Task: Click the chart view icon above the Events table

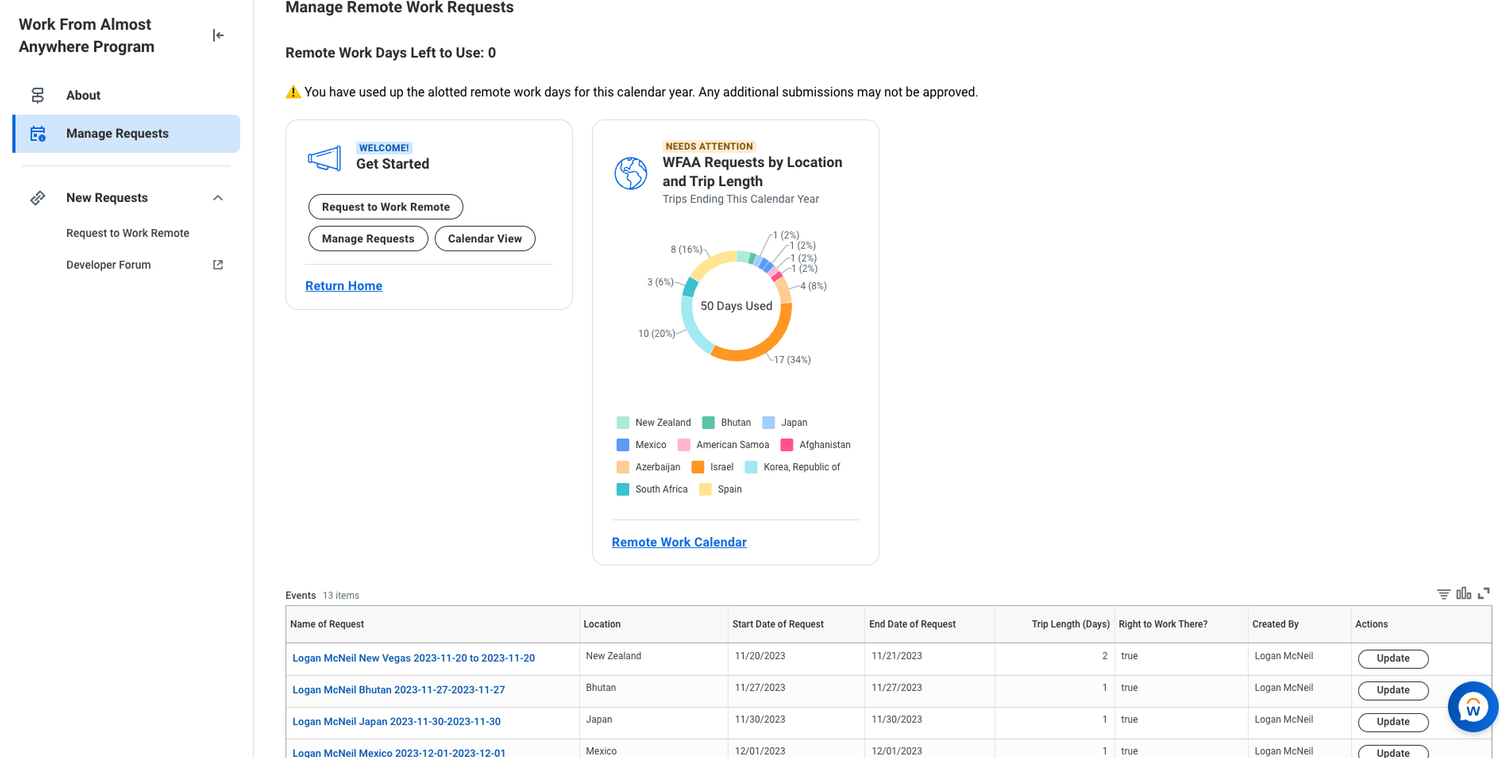Action: click(x=1463, y=592)
